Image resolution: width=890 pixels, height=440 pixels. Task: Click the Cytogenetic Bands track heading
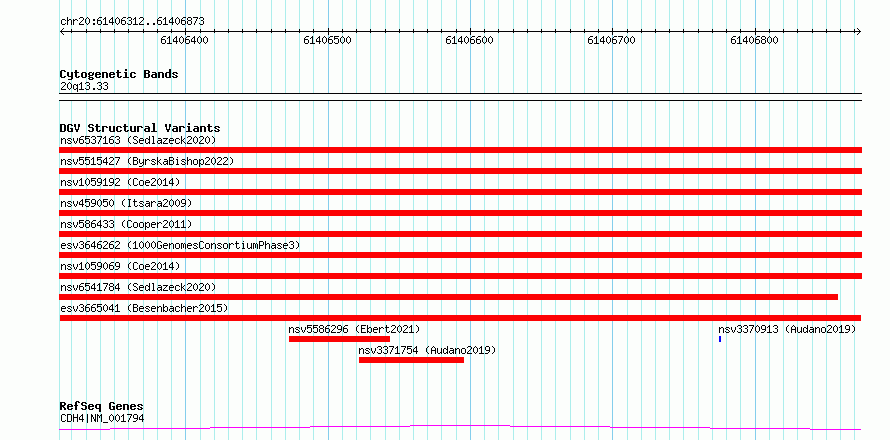tap(119, 74)
